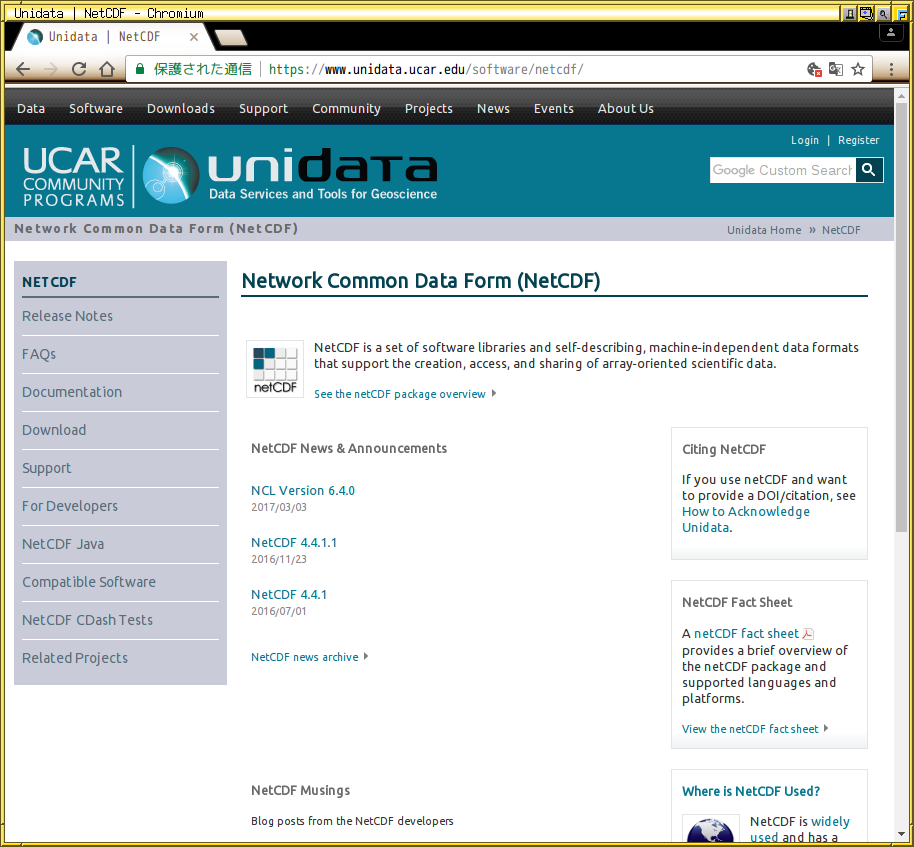Click the Unidata globe logo
This screenshot has width=914, height=847.
(170, 175)
